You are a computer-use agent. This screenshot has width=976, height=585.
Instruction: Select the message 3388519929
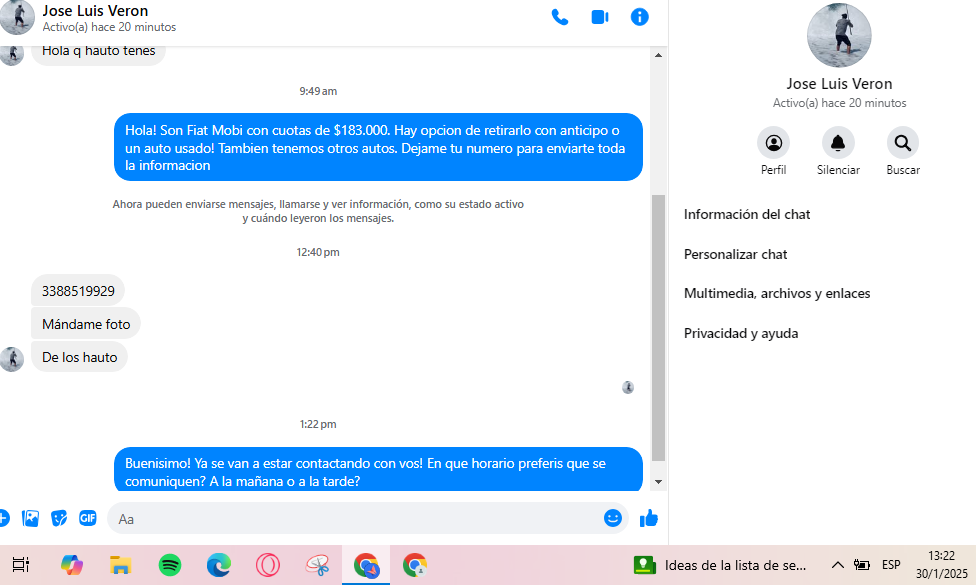(x=78, y=291)
